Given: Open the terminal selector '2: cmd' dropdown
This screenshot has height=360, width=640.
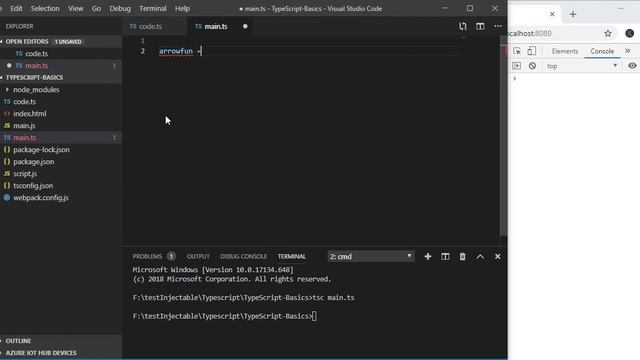Looking at the screenshot, I should point(371,256).
